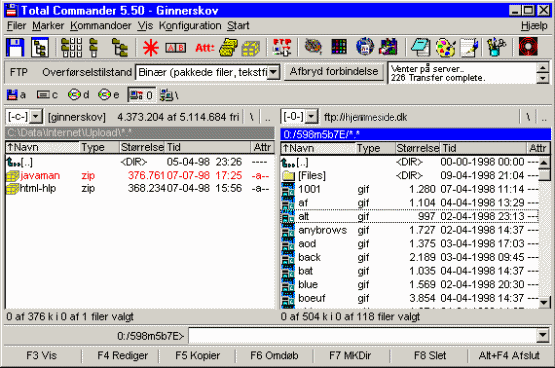Image resolution: width=555 pixels, height=368 pixels.
Task: Click the F3 Vis button
Action: tap(41, 355)
